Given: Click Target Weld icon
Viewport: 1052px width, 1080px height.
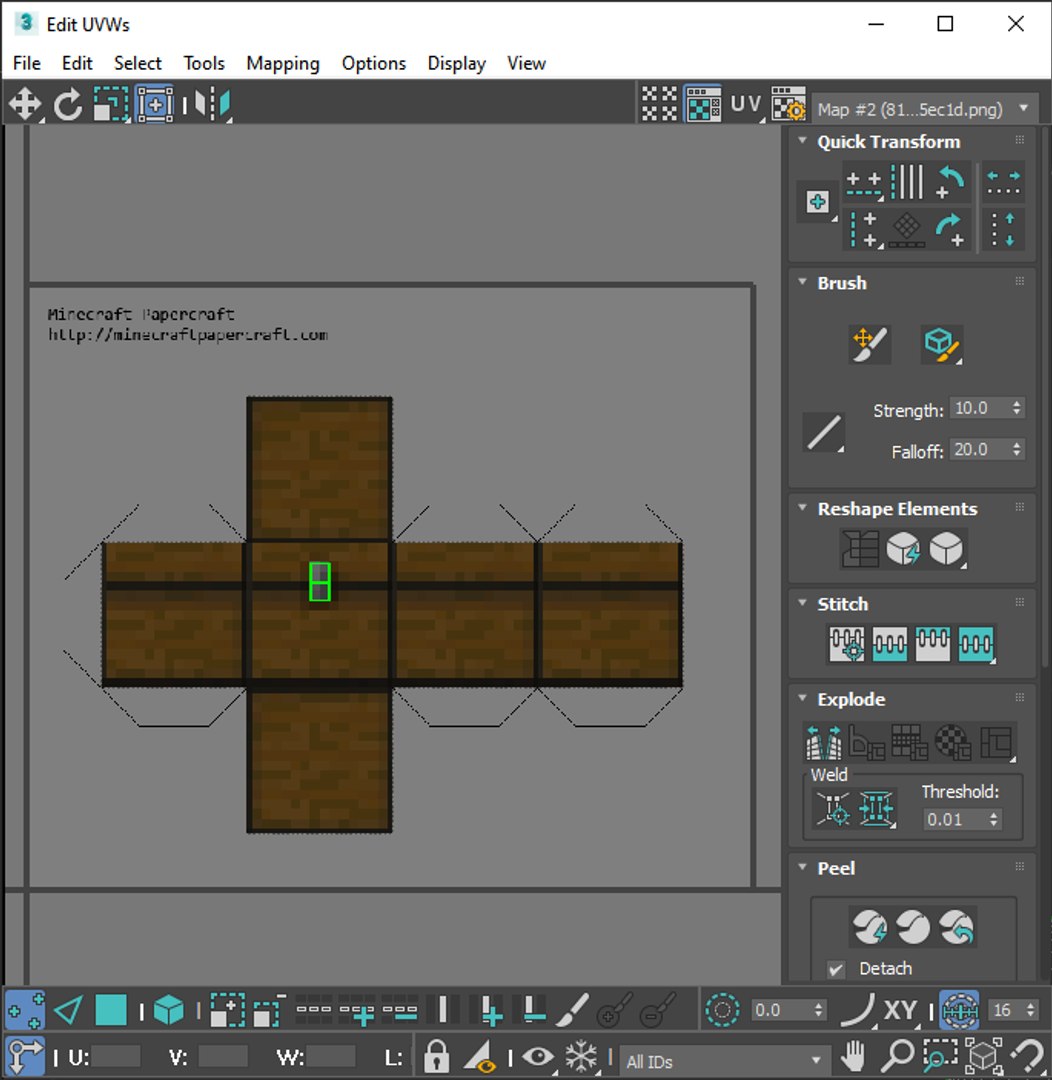Looking at the screenshot, I should pos(832,808).
